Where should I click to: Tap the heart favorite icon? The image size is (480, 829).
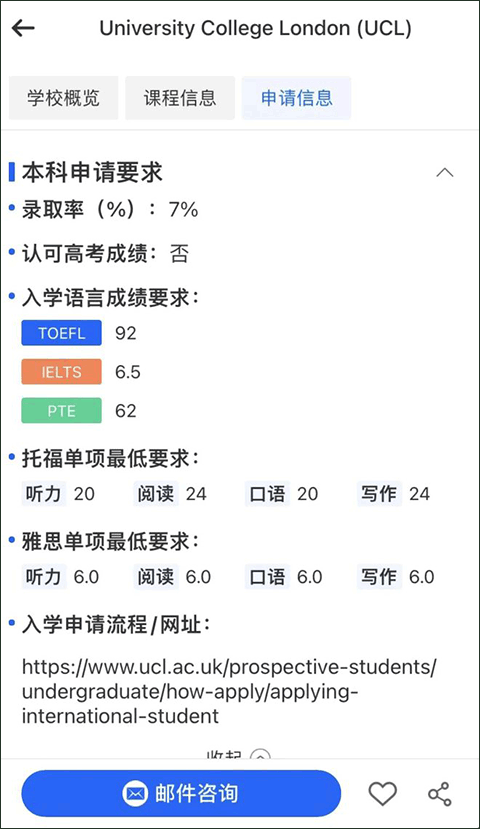pyautogui.click(x=382, y=794)
